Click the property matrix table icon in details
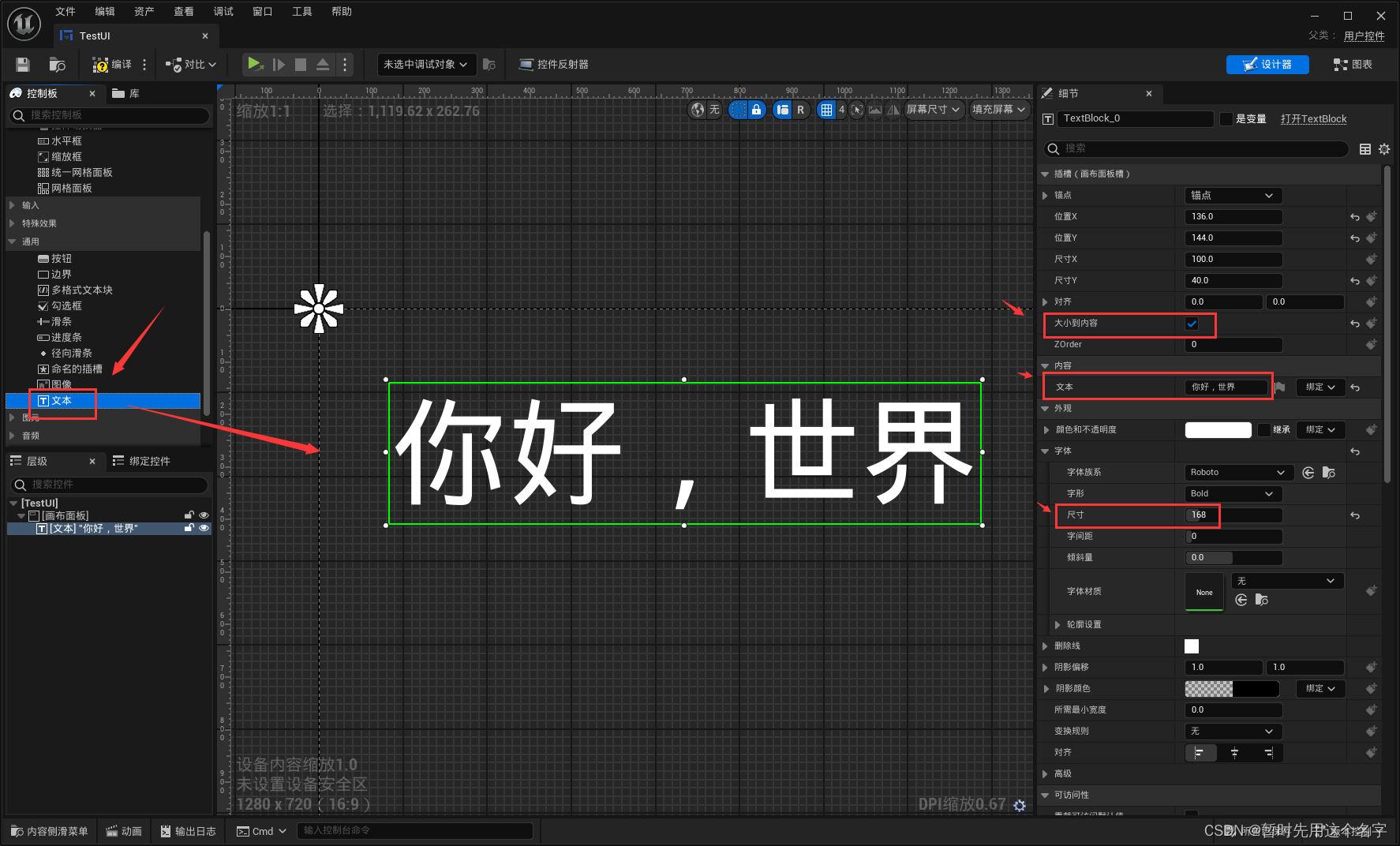 coord(1365,149)
